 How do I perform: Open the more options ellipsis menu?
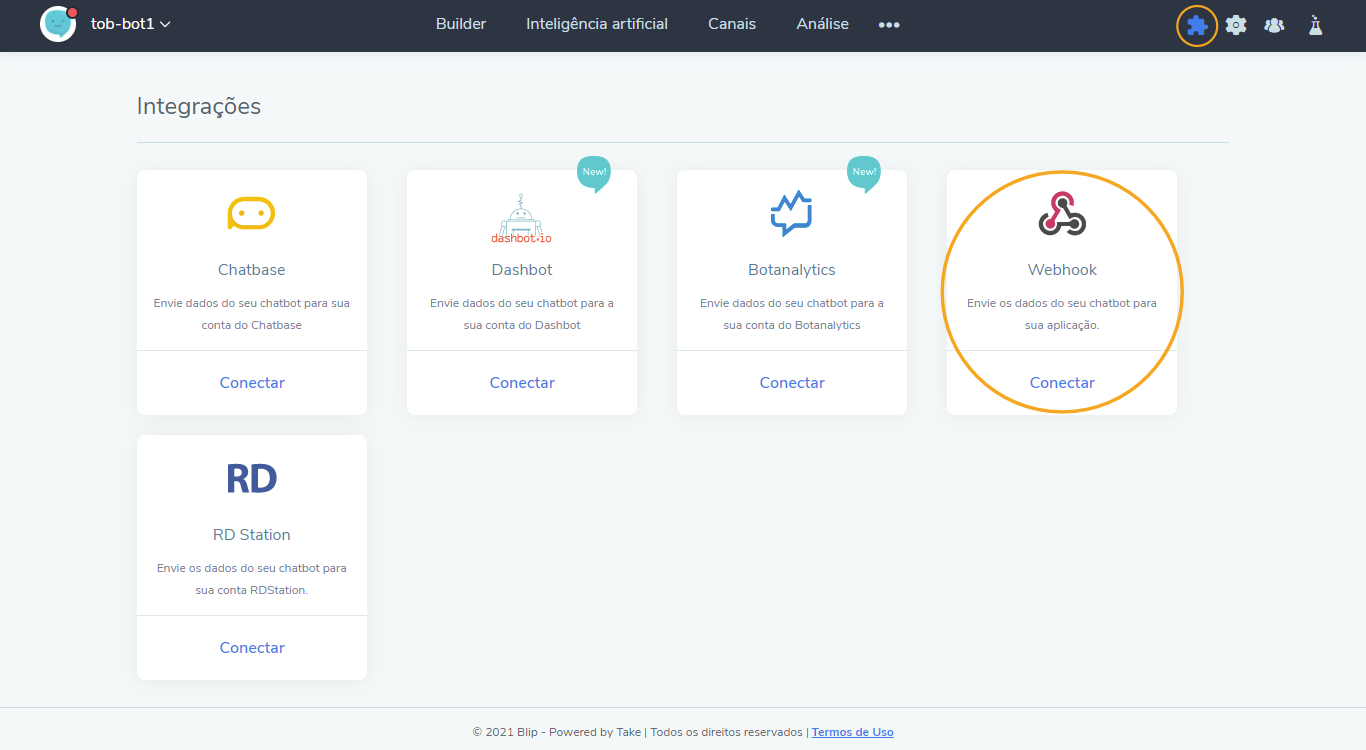[889, 25]
